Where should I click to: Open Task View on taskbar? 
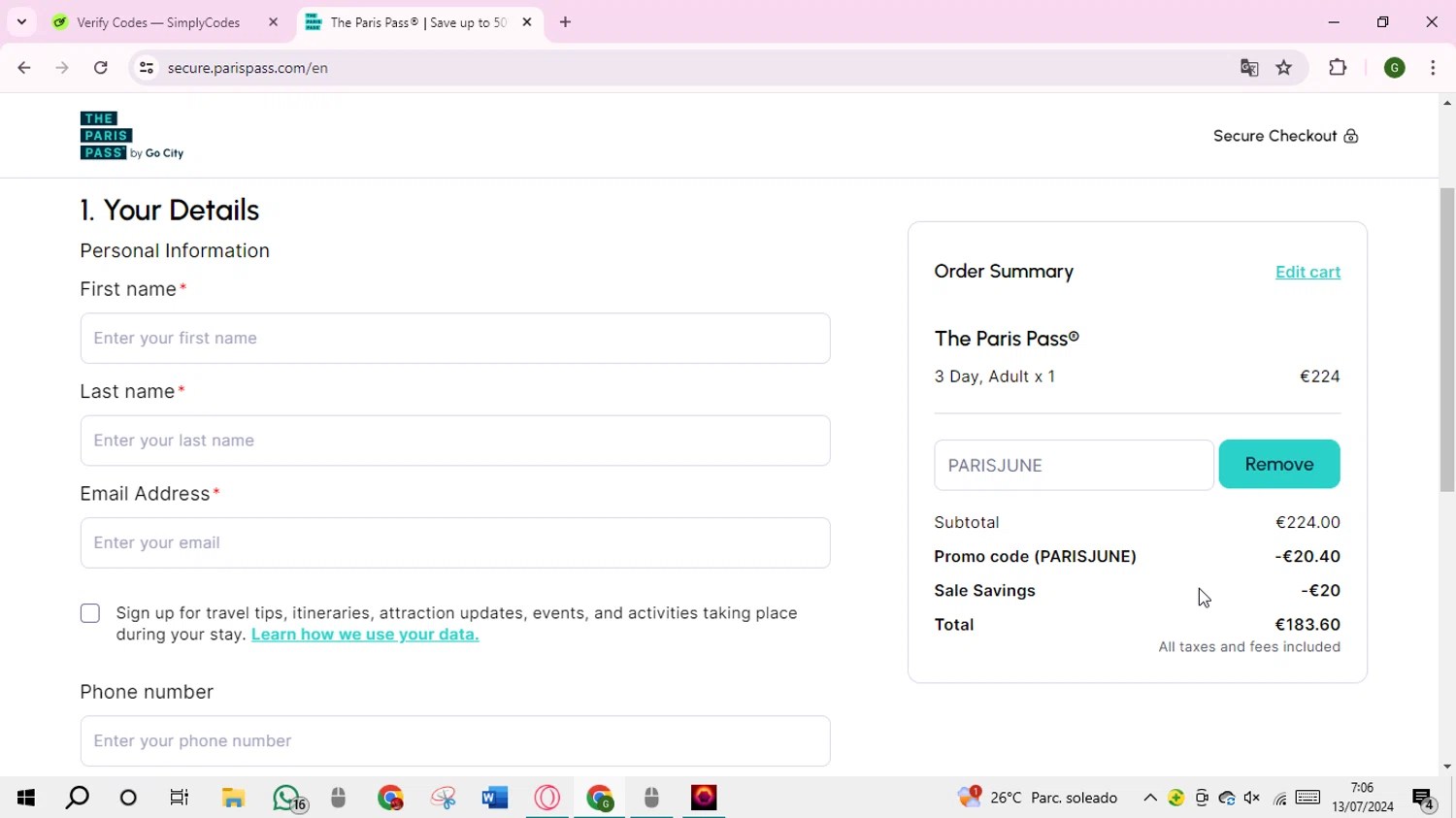[x=180, y=798]
